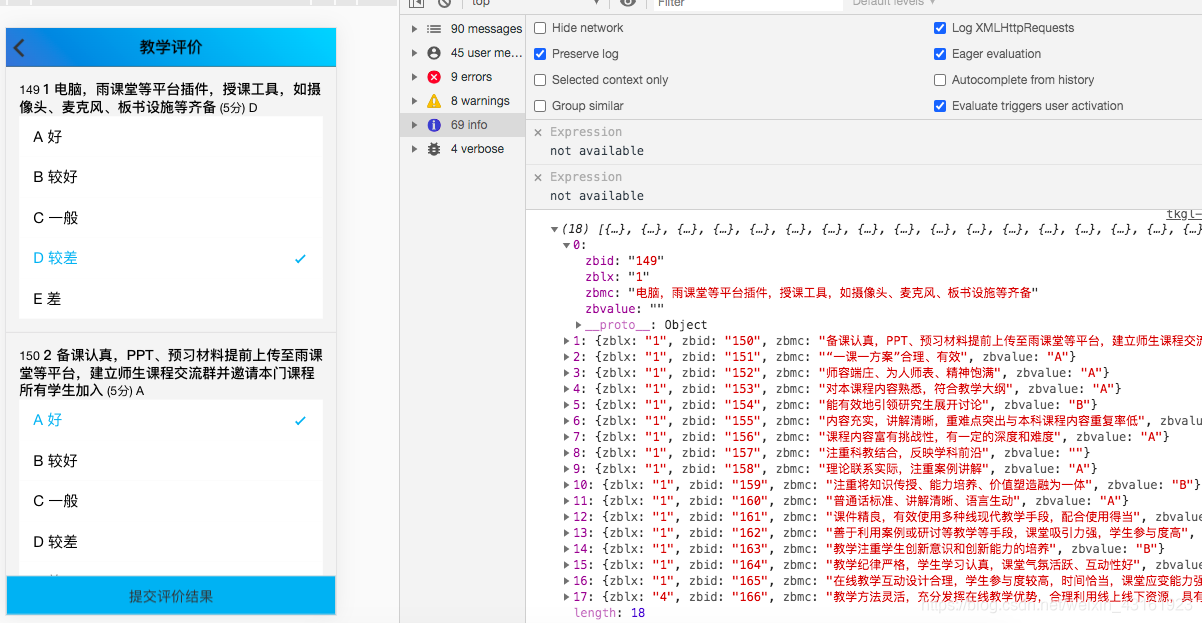
Task: Click array row 11 "普通话标准" entry
Action: (850, 501)
